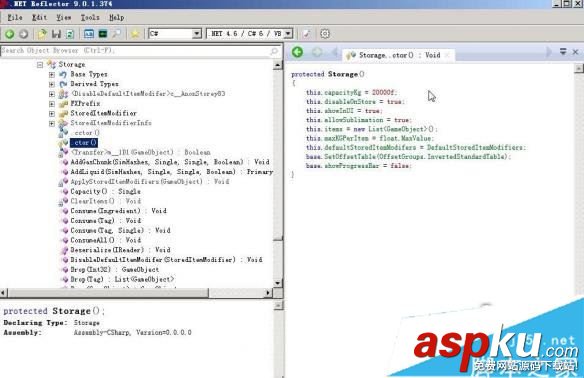This screenshot has height=378, width=584.
Task: Click the Search magnifier toolbar icon
Action: point(117,34)
